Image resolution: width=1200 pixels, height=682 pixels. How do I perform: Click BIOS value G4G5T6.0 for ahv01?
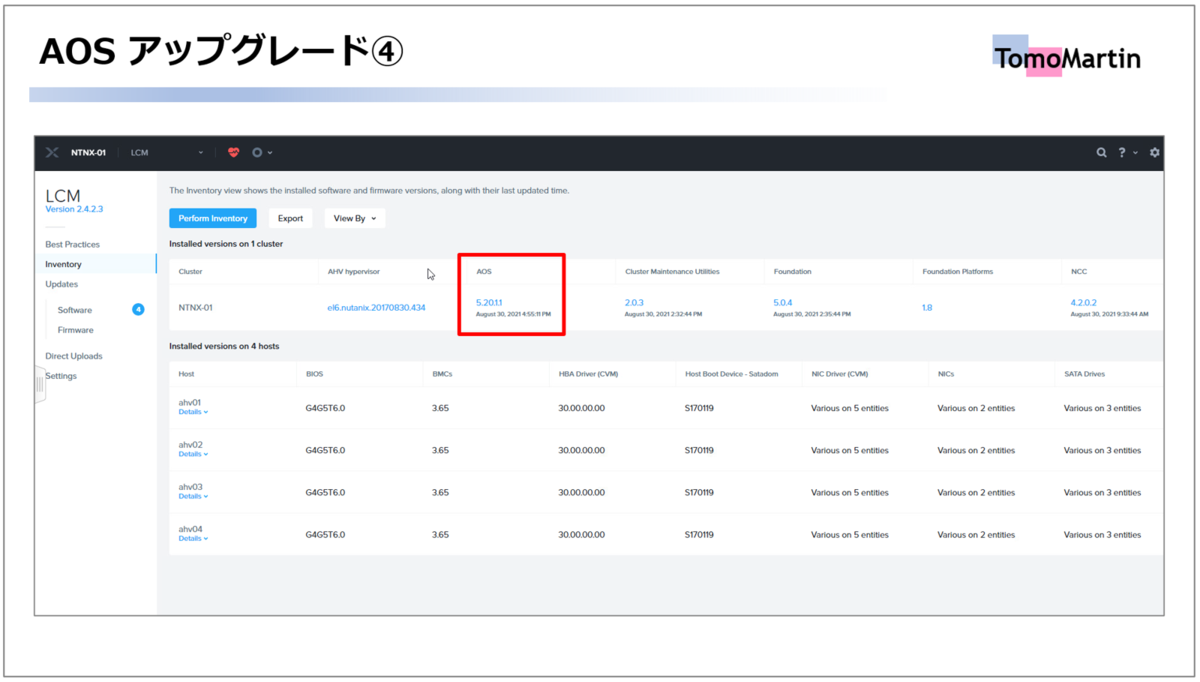coord(325,408)
